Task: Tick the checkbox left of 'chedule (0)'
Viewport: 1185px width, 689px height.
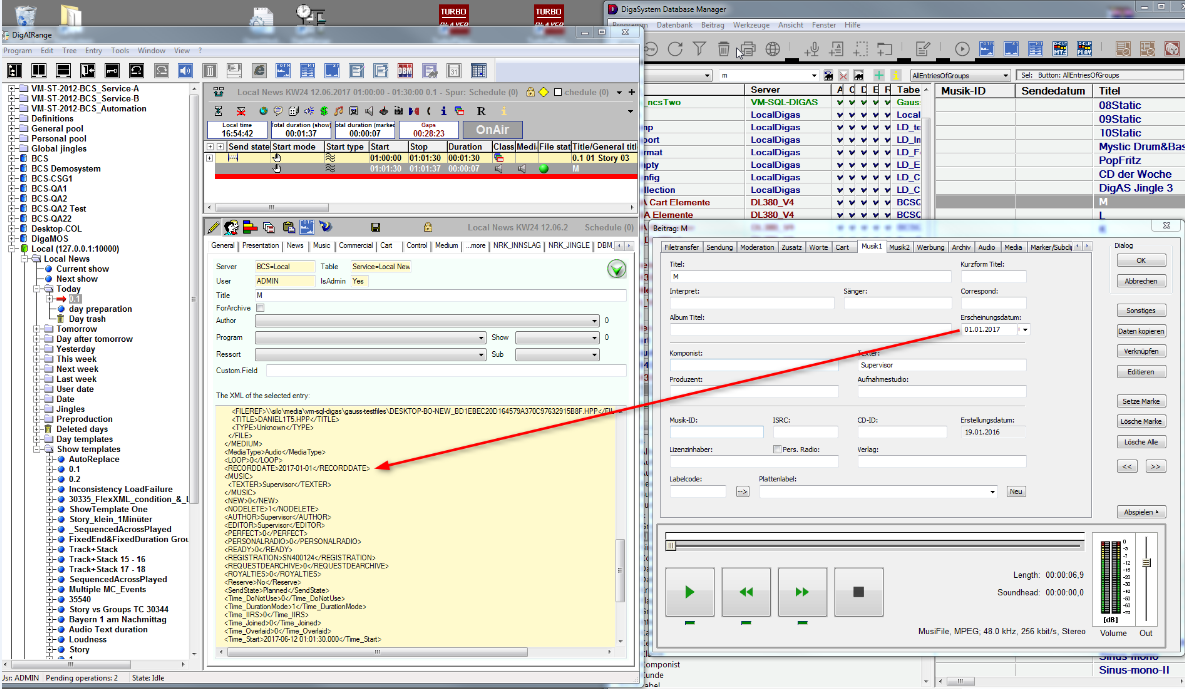Action: (x=558, y=92)
